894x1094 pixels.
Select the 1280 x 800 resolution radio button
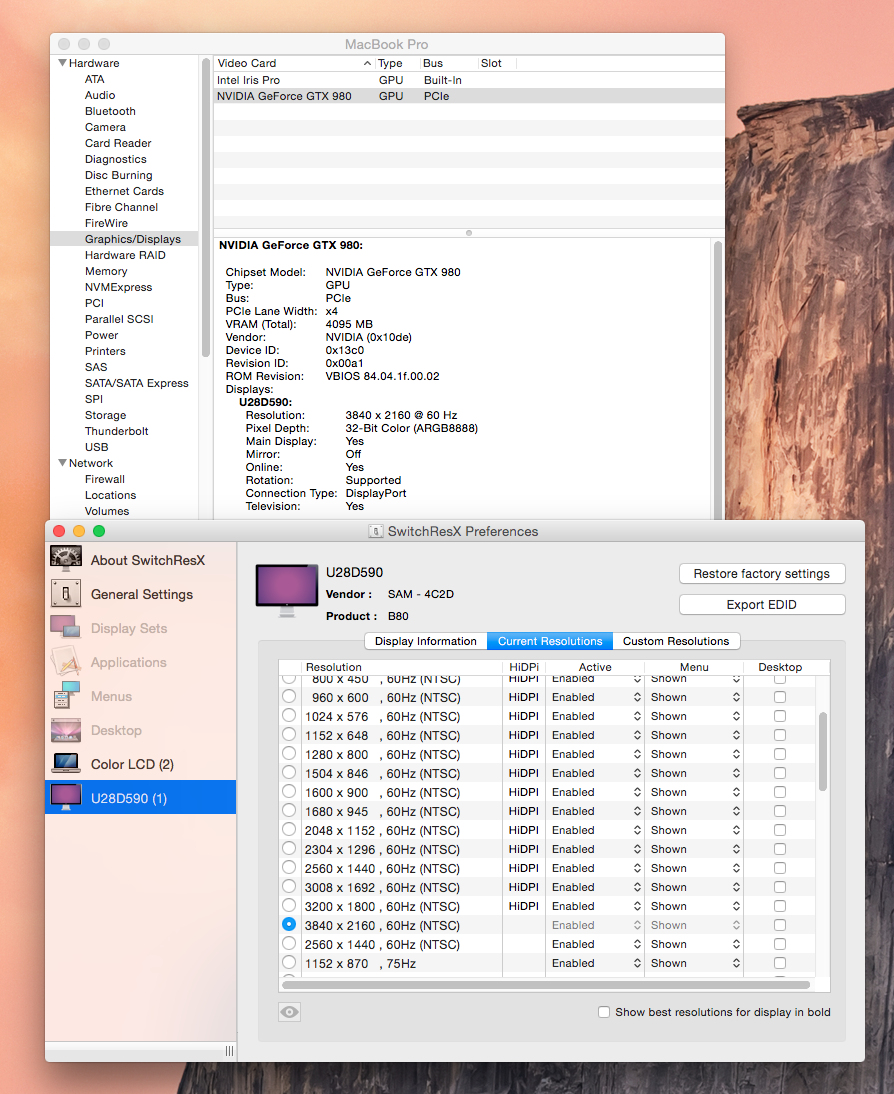(289, 754)
